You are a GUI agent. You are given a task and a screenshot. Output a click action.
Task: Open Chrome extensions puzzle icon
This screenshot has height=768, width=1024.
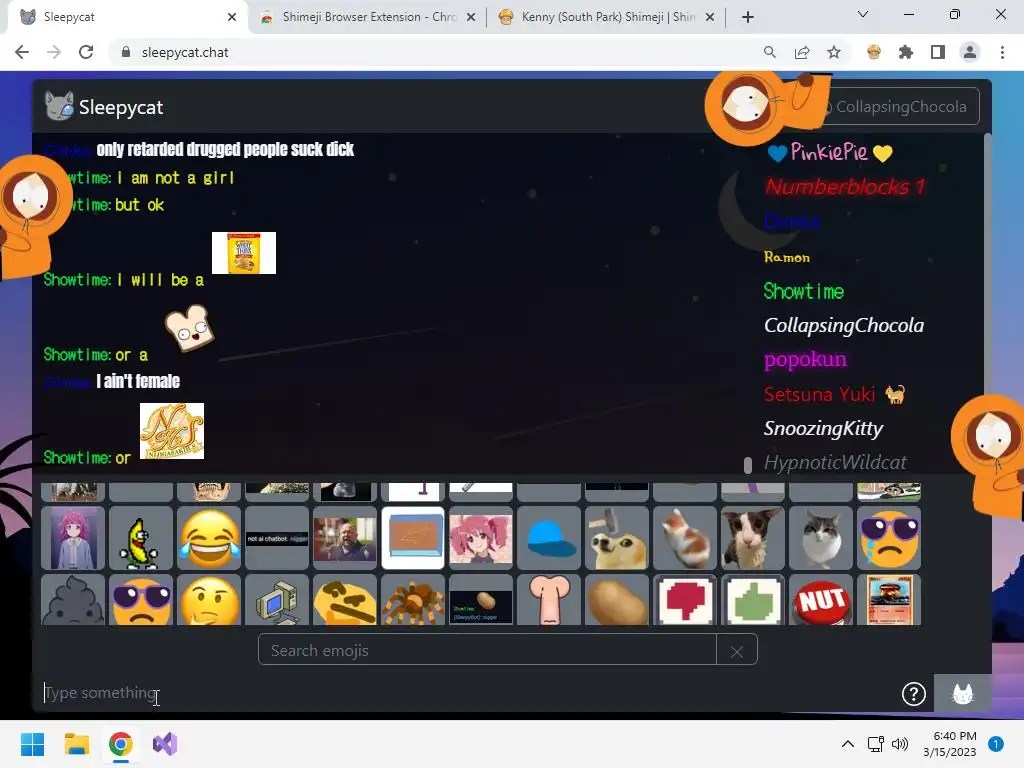[905, 52]
